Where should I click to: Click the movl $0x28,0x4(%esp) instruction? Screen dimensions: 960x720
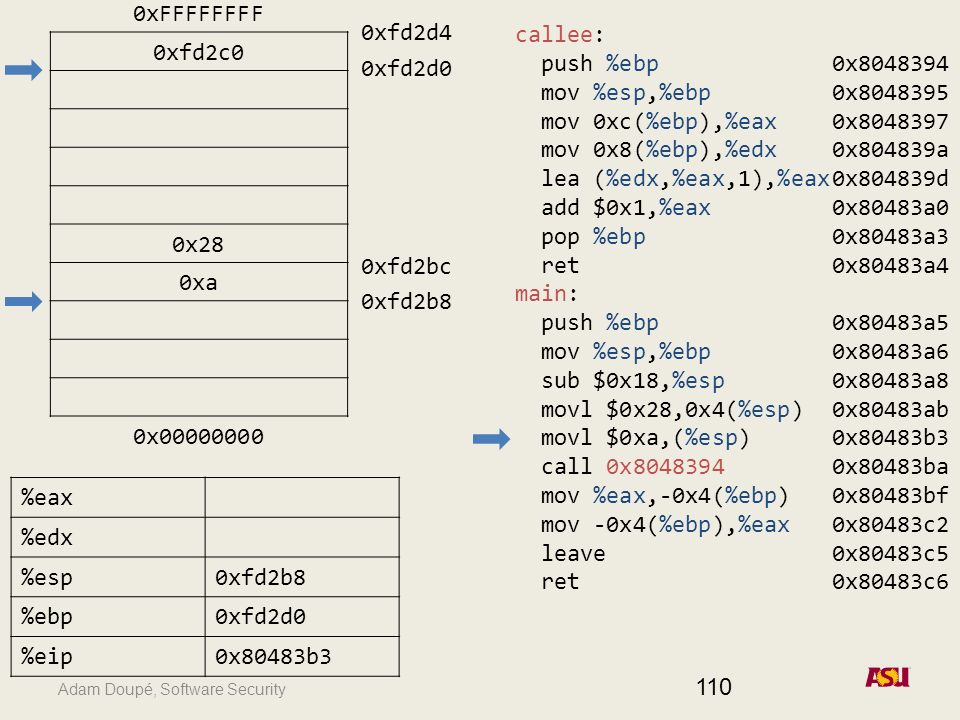coord(672,410)
